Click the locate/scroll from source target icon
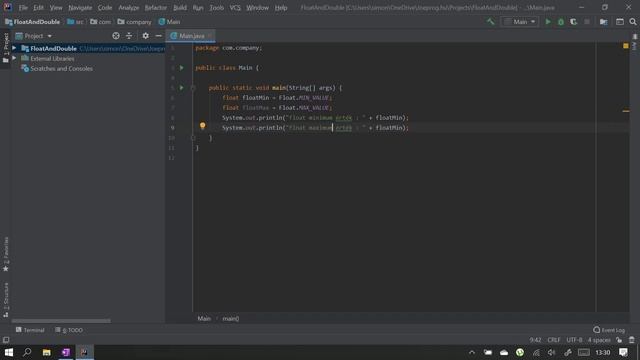Screen dimensions: 640x360 pos(116,36)
